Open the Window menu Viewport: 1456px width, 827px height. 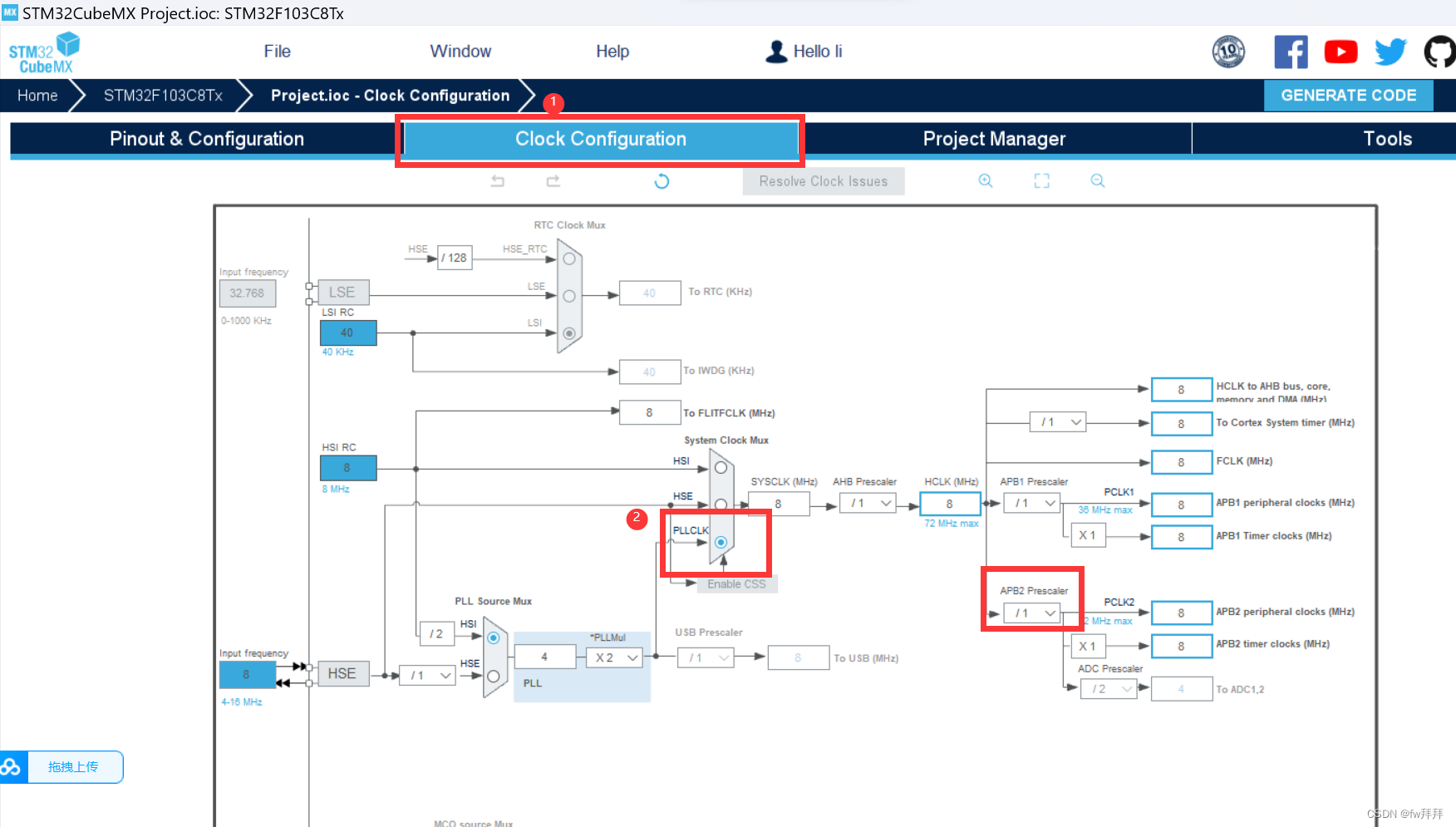[460, 52]
